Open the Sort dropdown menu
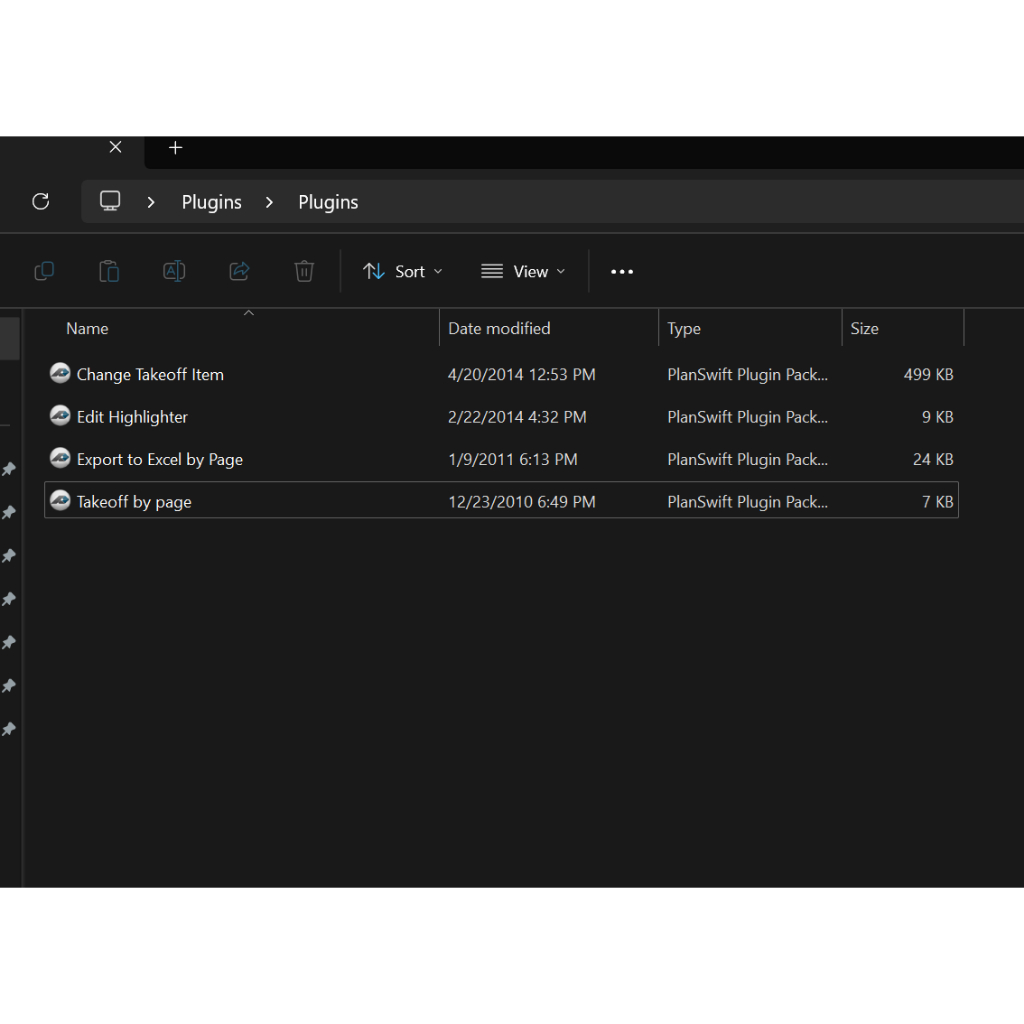 tap(403, 272)
